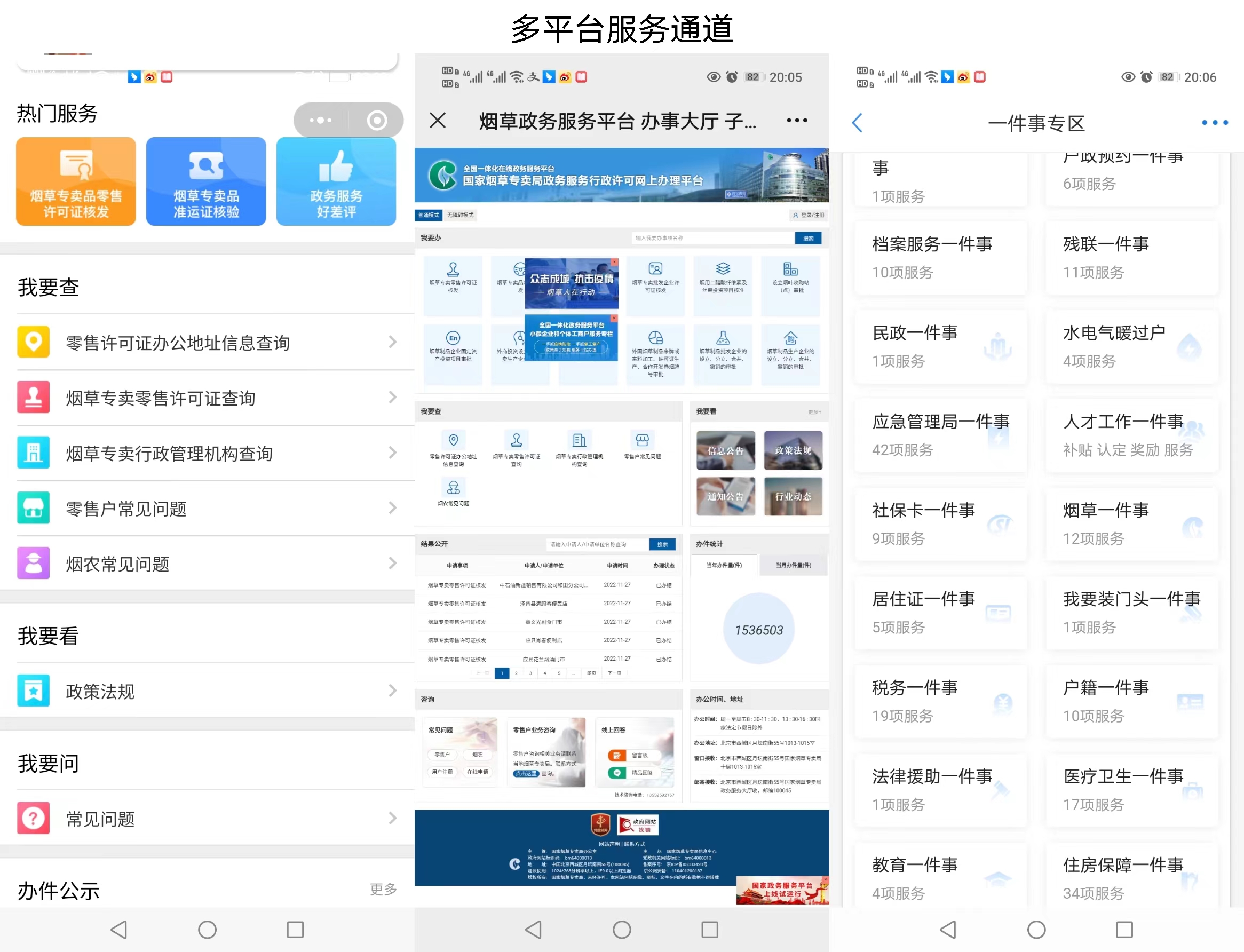The height and width of the screenshot is (952, 1244).
Task: Expand 烟农常见问题 row chevron
Action: [x=392, y=562]
